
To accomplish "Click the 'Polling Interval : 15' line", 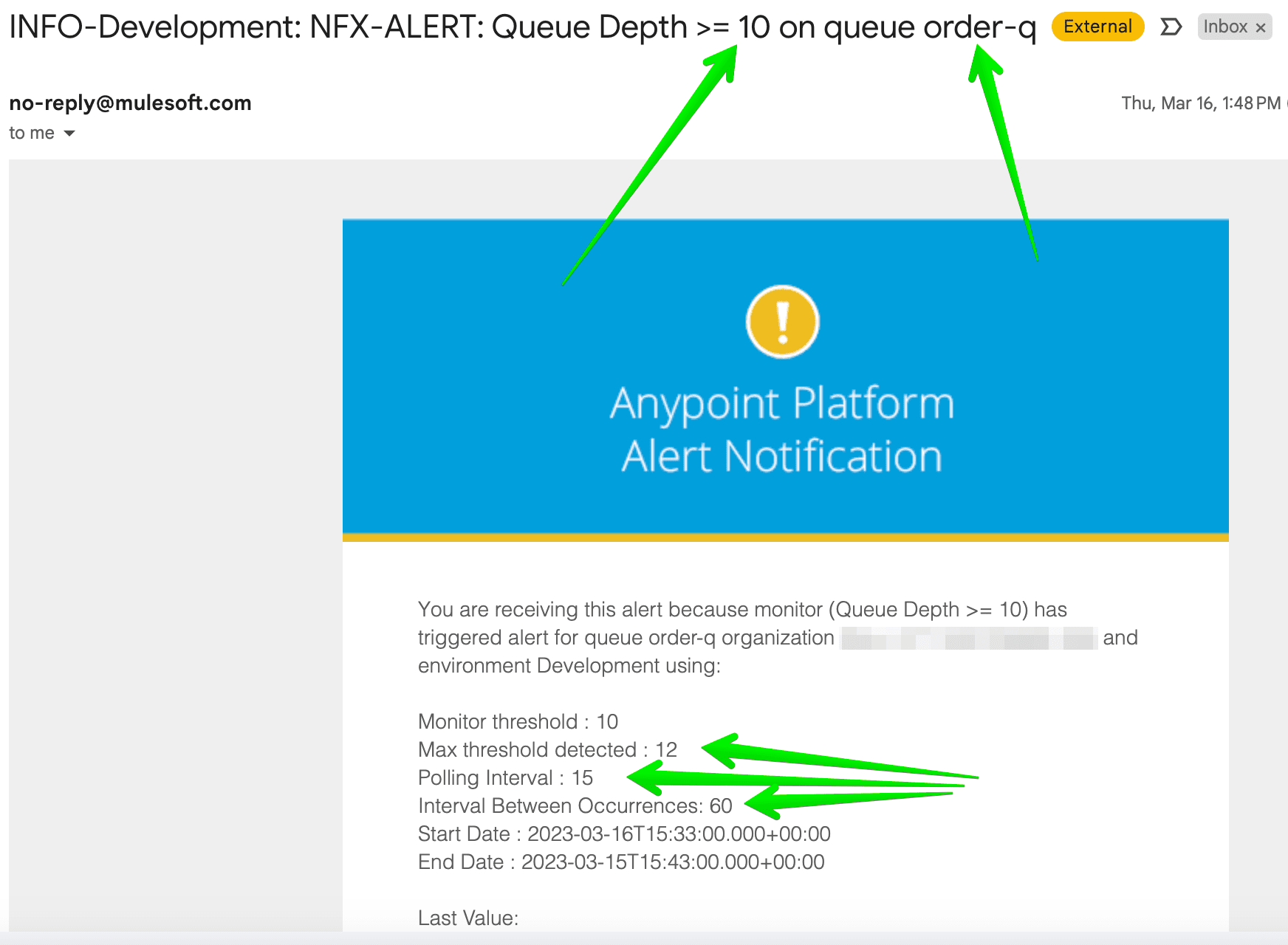I will (505, 777).
